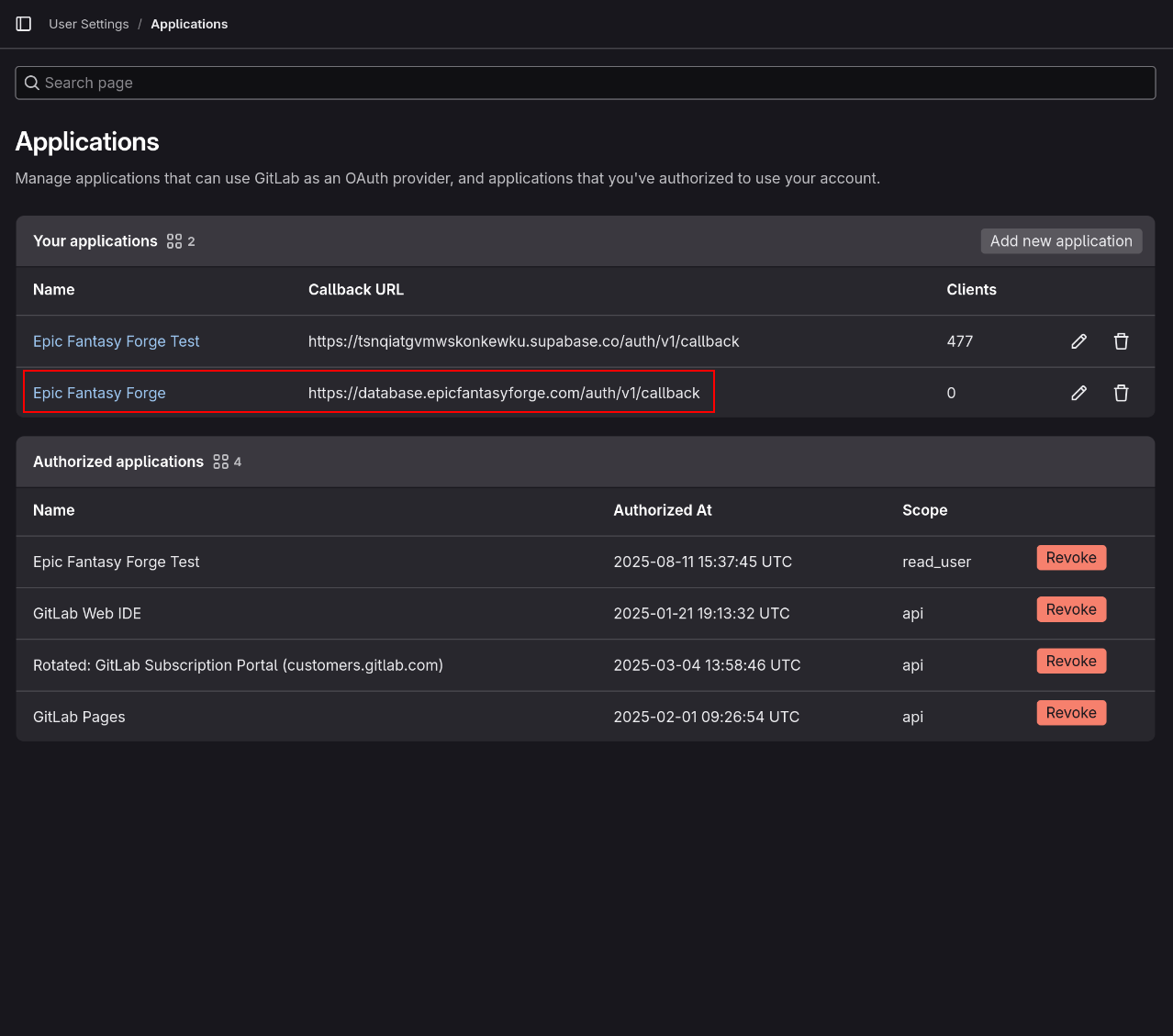Revoke GitLab Pages access
This screenshot has height=1036, width=1173.
point(1071,712)
